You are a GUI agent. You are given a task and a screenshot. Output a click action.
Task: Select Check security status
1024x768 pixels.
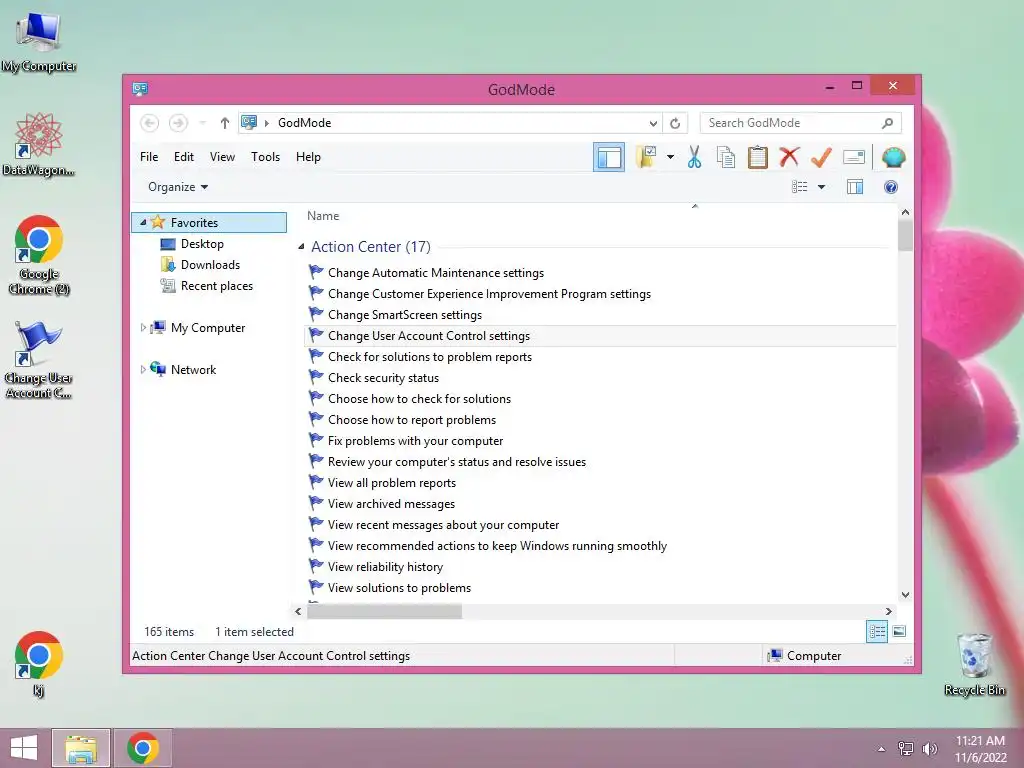coord(383,378)
